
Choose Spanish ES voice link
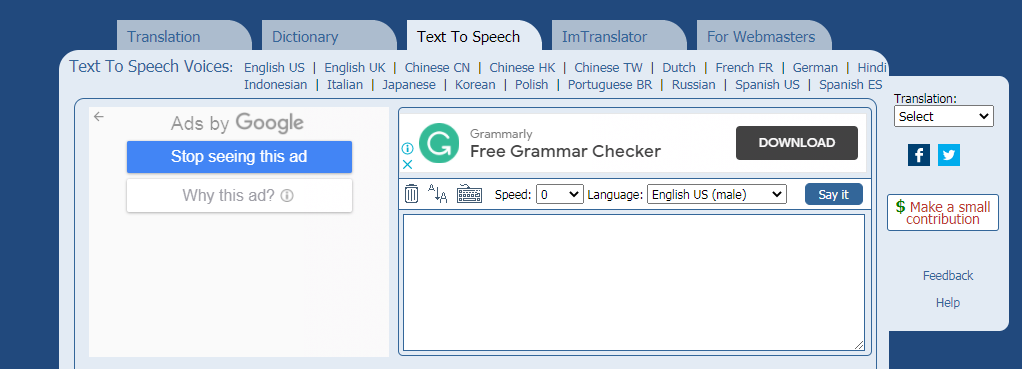[x=851, y=85]
